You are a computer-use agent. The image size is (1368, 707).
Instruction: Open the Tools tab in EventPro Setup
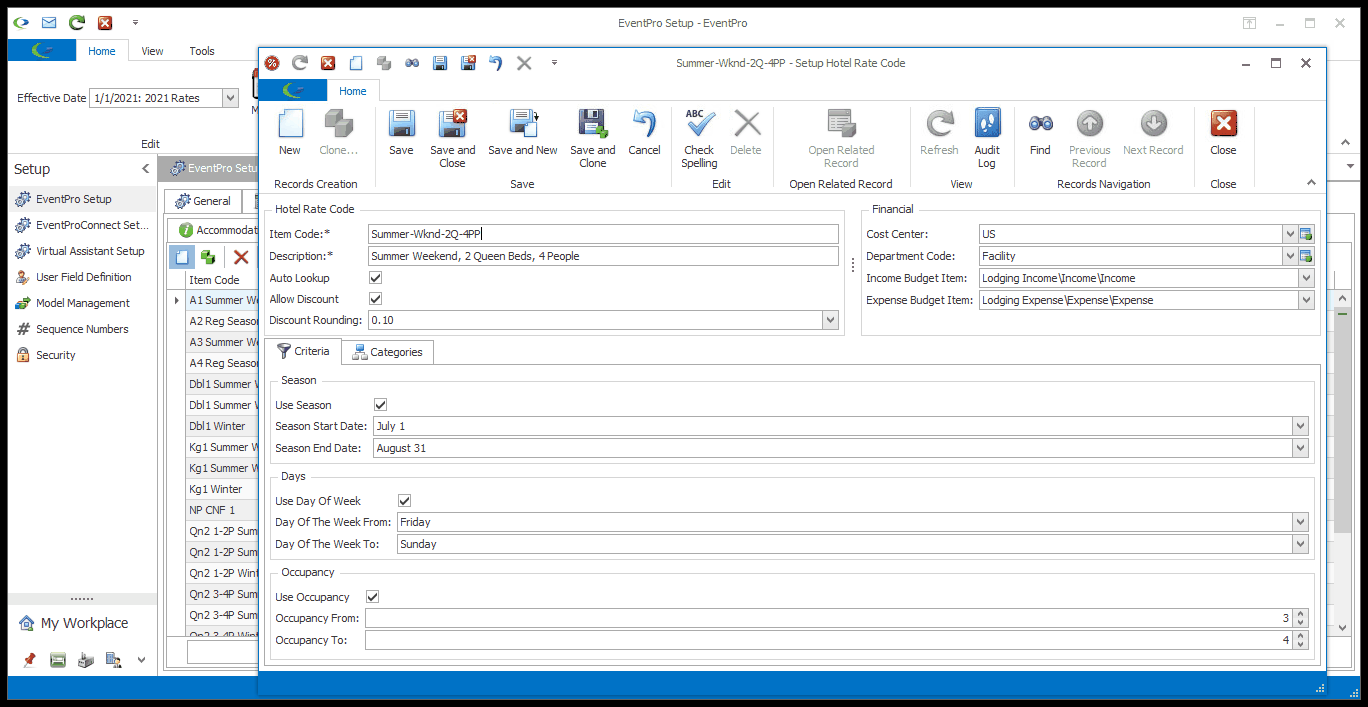coord(202,51)
